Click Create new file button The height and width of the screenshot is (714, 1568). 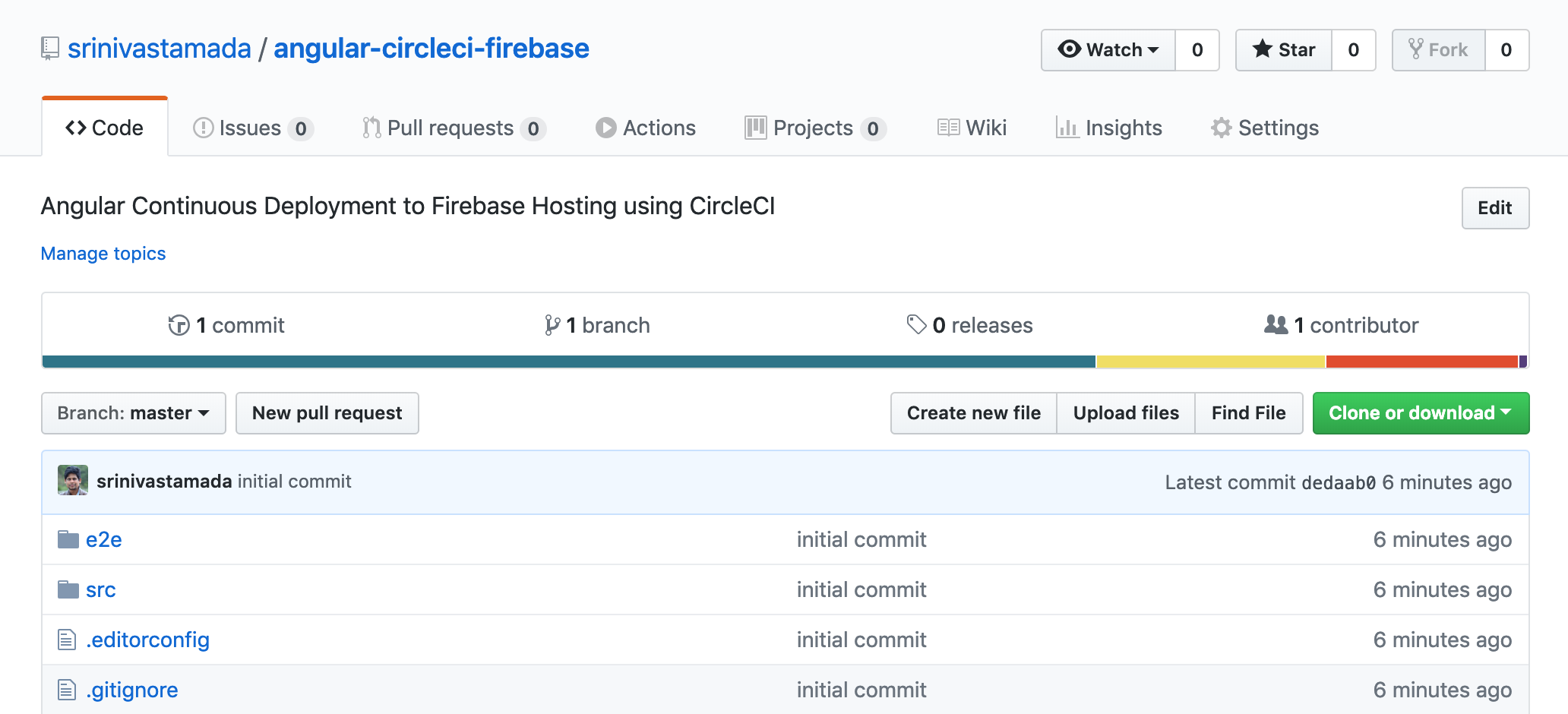(974, 413)
